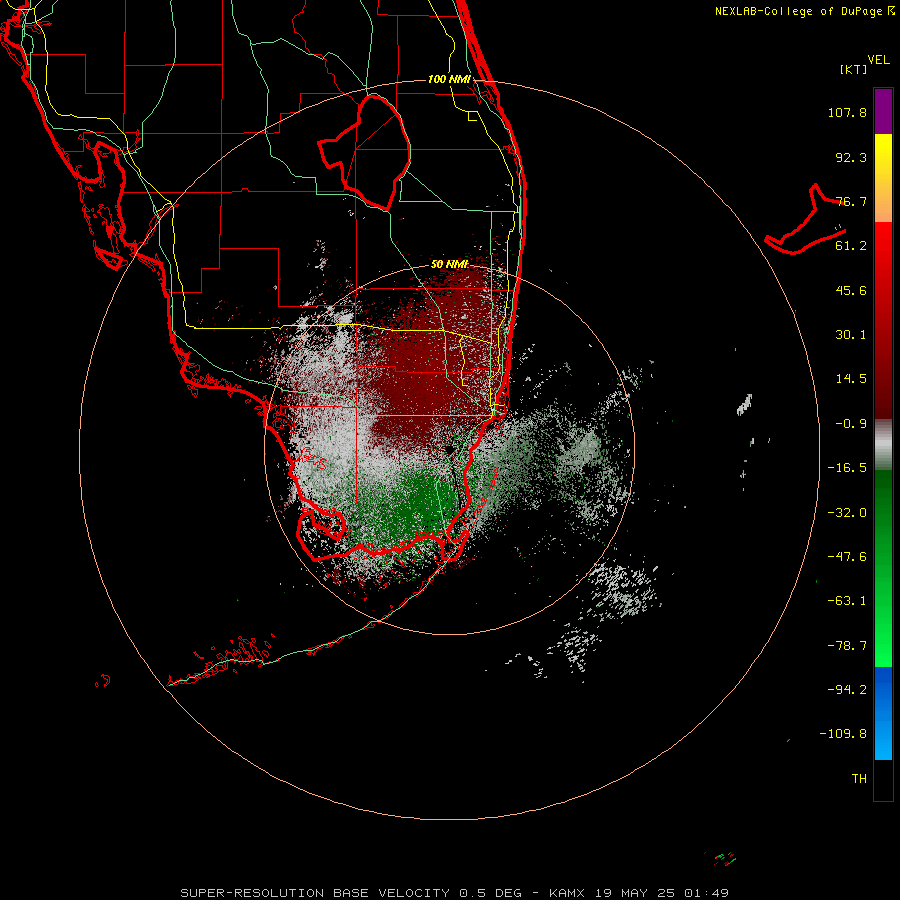Click the 50 NMI range ring label

pos(449,264)
